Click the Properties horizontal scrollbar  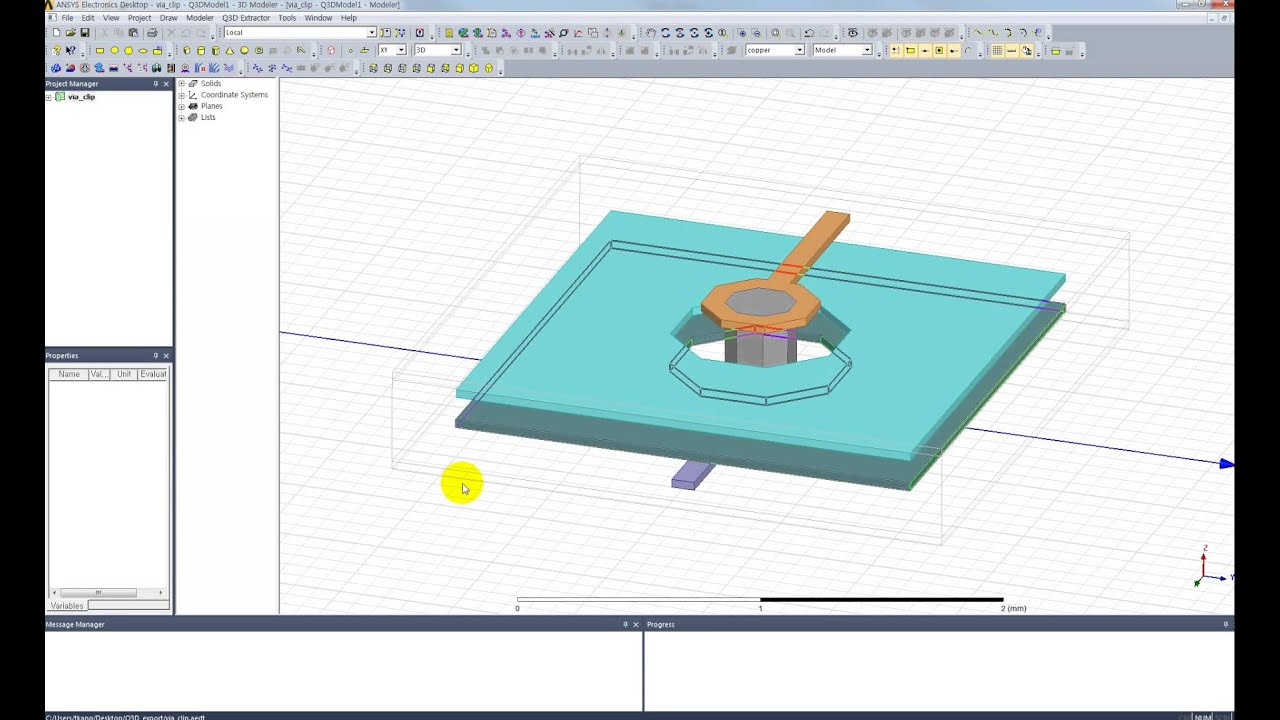[x=108, y=593]
